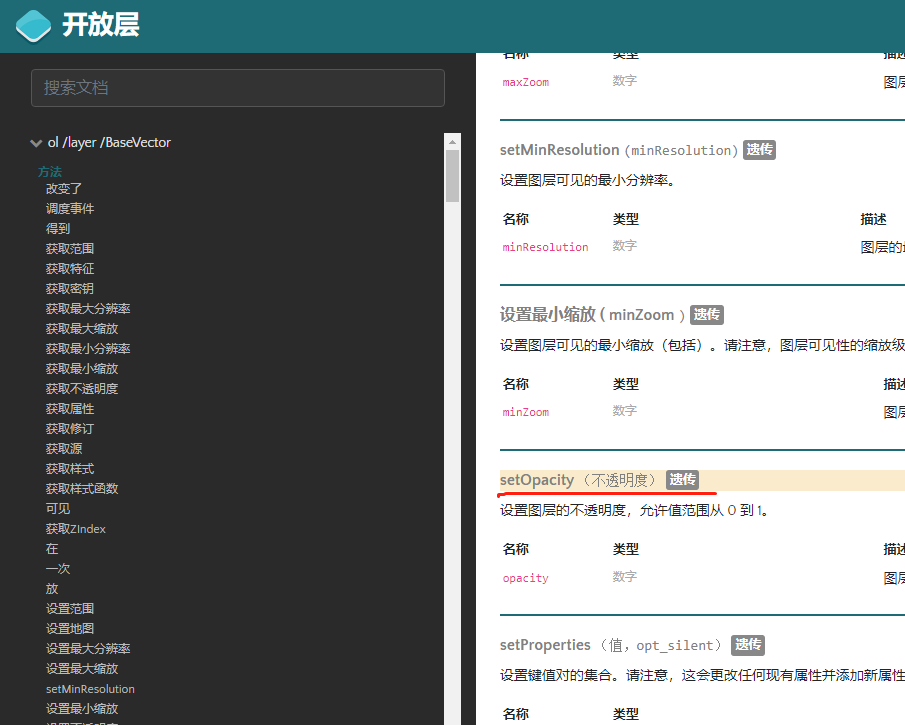Jump to 获取修订 method
Viewport: 905px width, 725px height.
coord(70,429)
